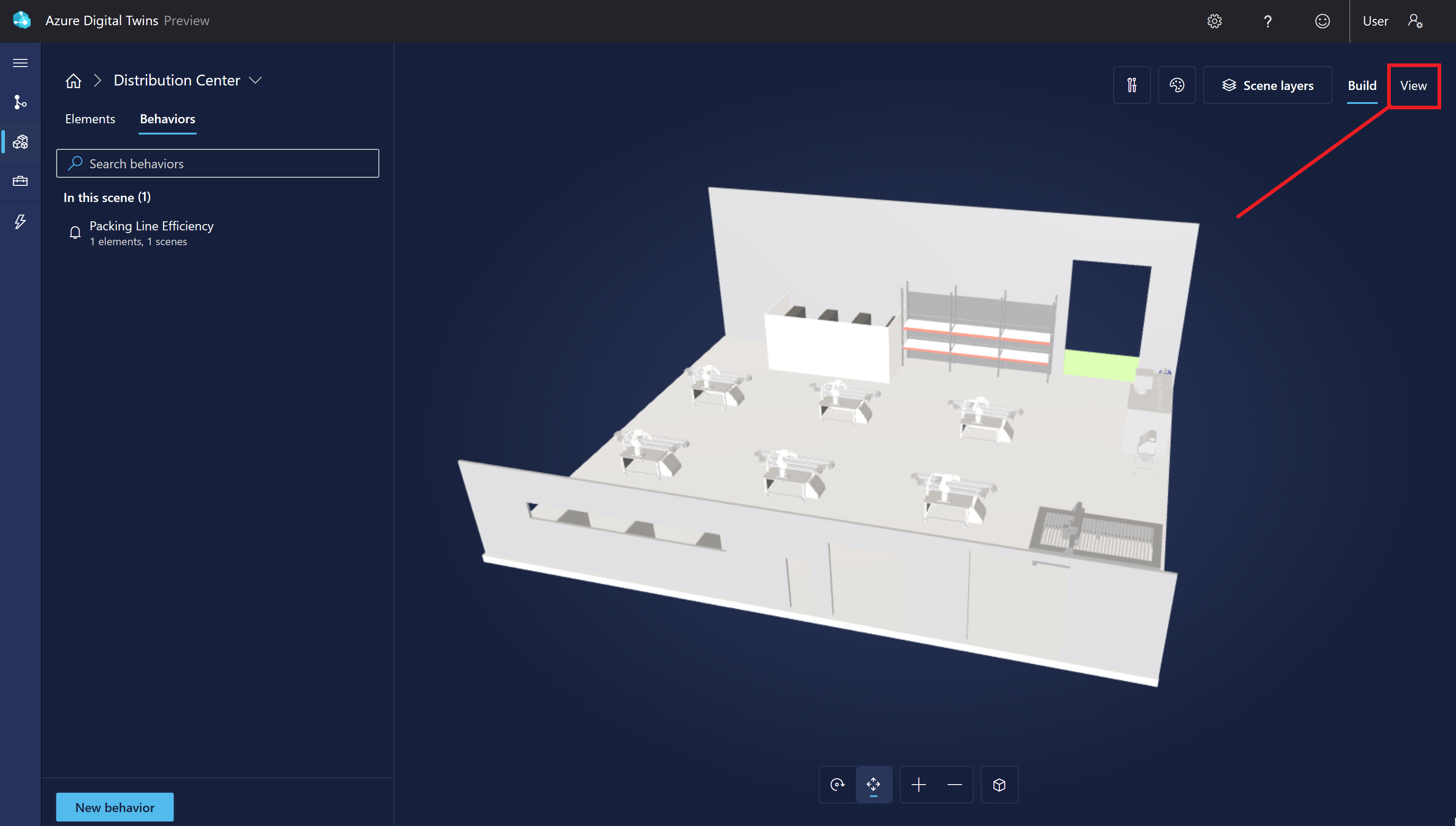Collapse the left navigation with the hamburger menu
The height and width of the screenshot is (826, 1456).
[x=20, y=63]
